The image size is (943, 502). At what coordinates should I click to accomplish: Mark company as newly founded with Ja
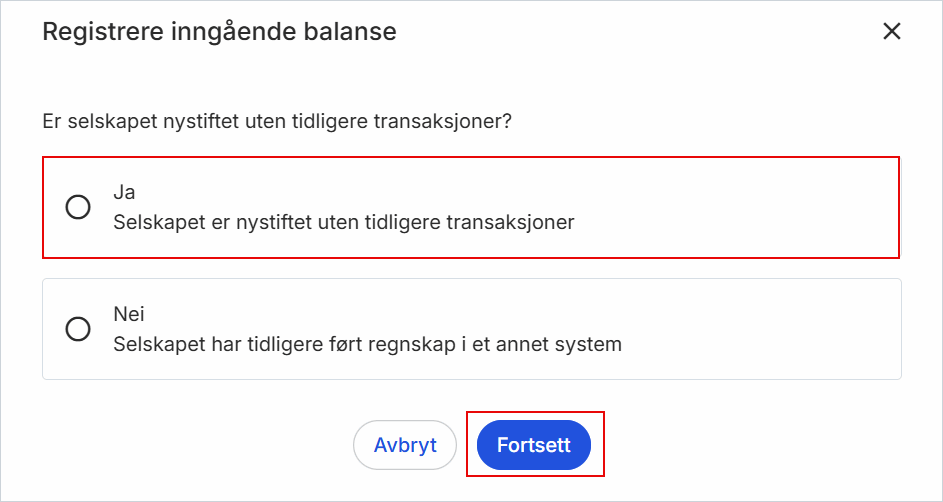(78, 207)
